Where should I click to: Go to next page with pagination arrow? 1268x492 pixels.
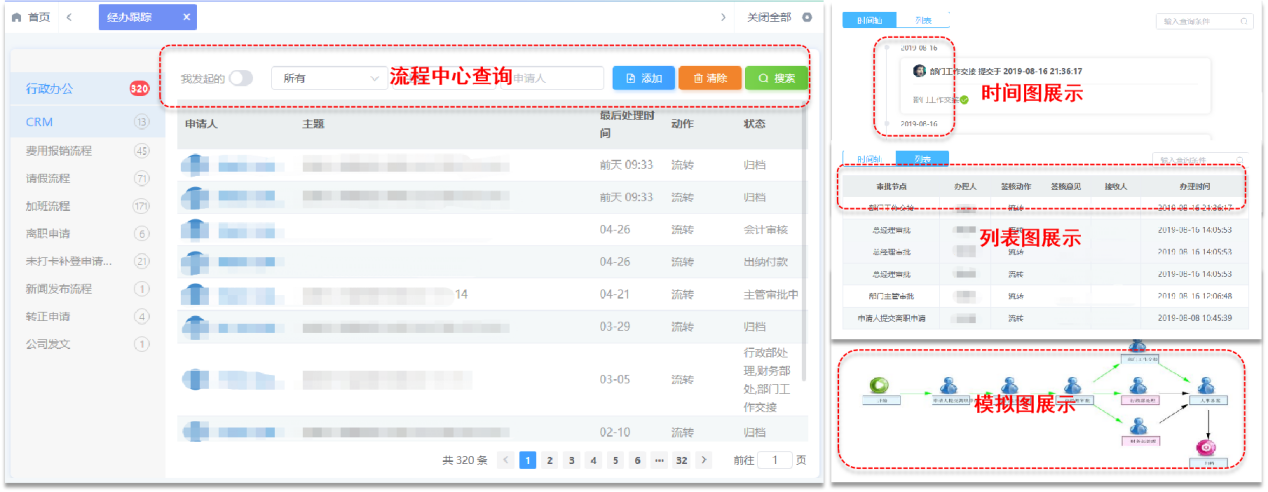click(x=704, y=460)
